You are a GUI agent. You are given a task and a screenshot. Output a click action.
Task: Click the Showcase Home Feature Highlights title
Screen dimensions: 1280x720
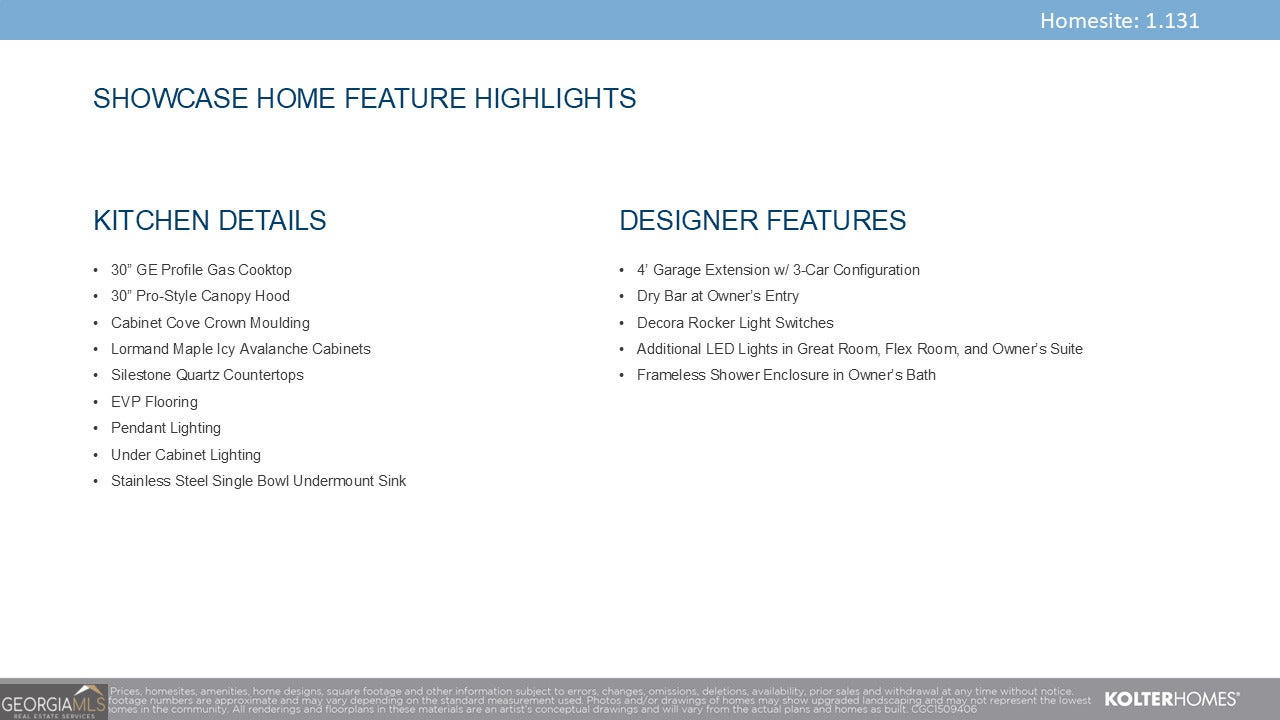pos(364,99)
